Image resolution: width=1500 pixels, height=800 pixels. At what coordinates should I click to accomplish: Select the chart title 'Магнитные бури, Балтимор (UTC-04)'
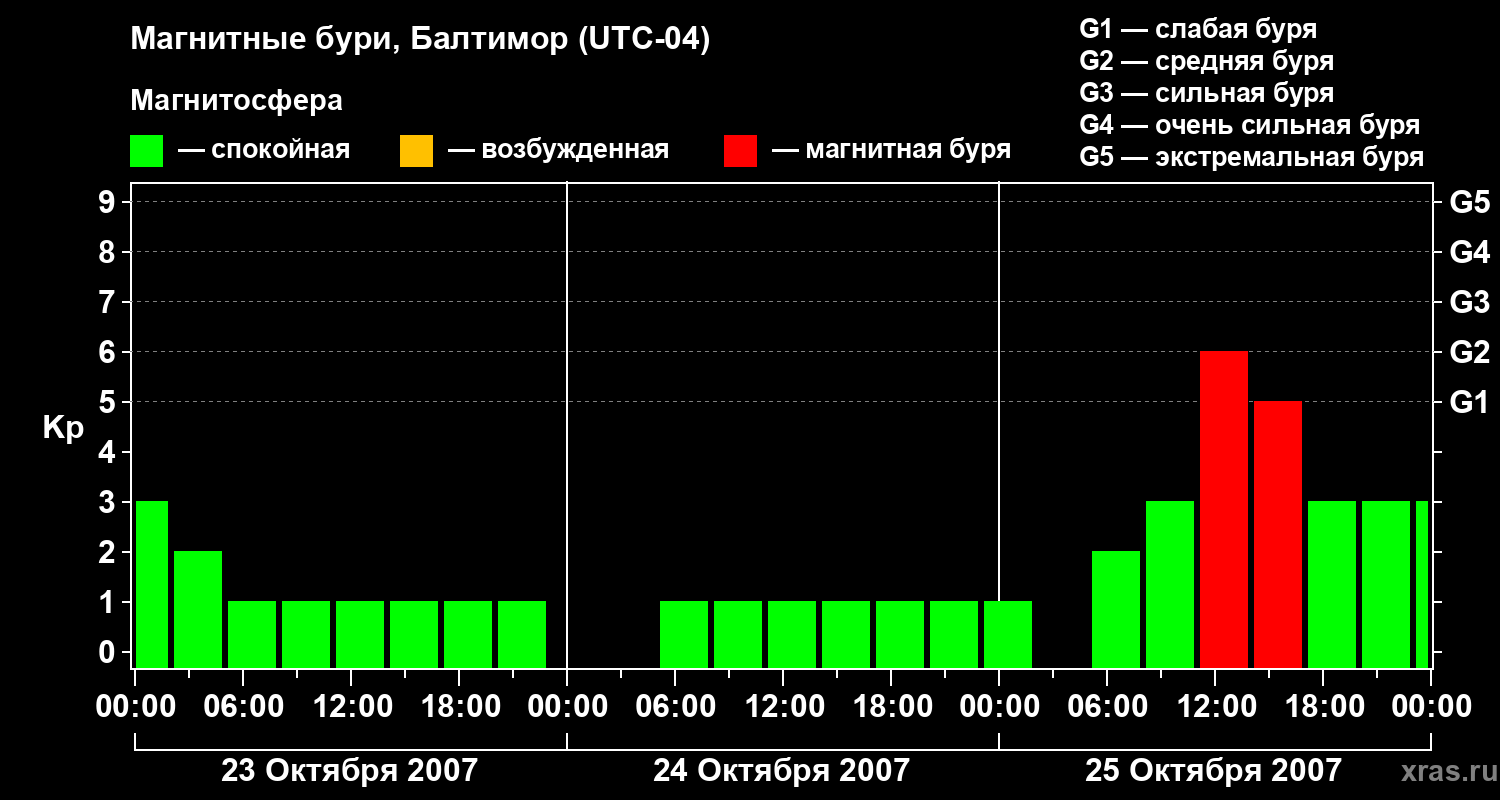point(420,40)
